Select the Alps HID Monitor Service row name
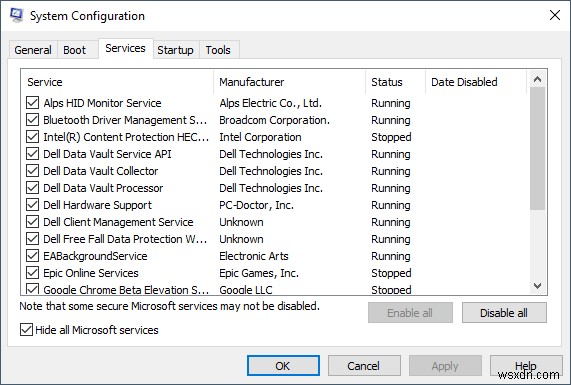This screenshot has height=385, width=571. click(x=102, y=103)
